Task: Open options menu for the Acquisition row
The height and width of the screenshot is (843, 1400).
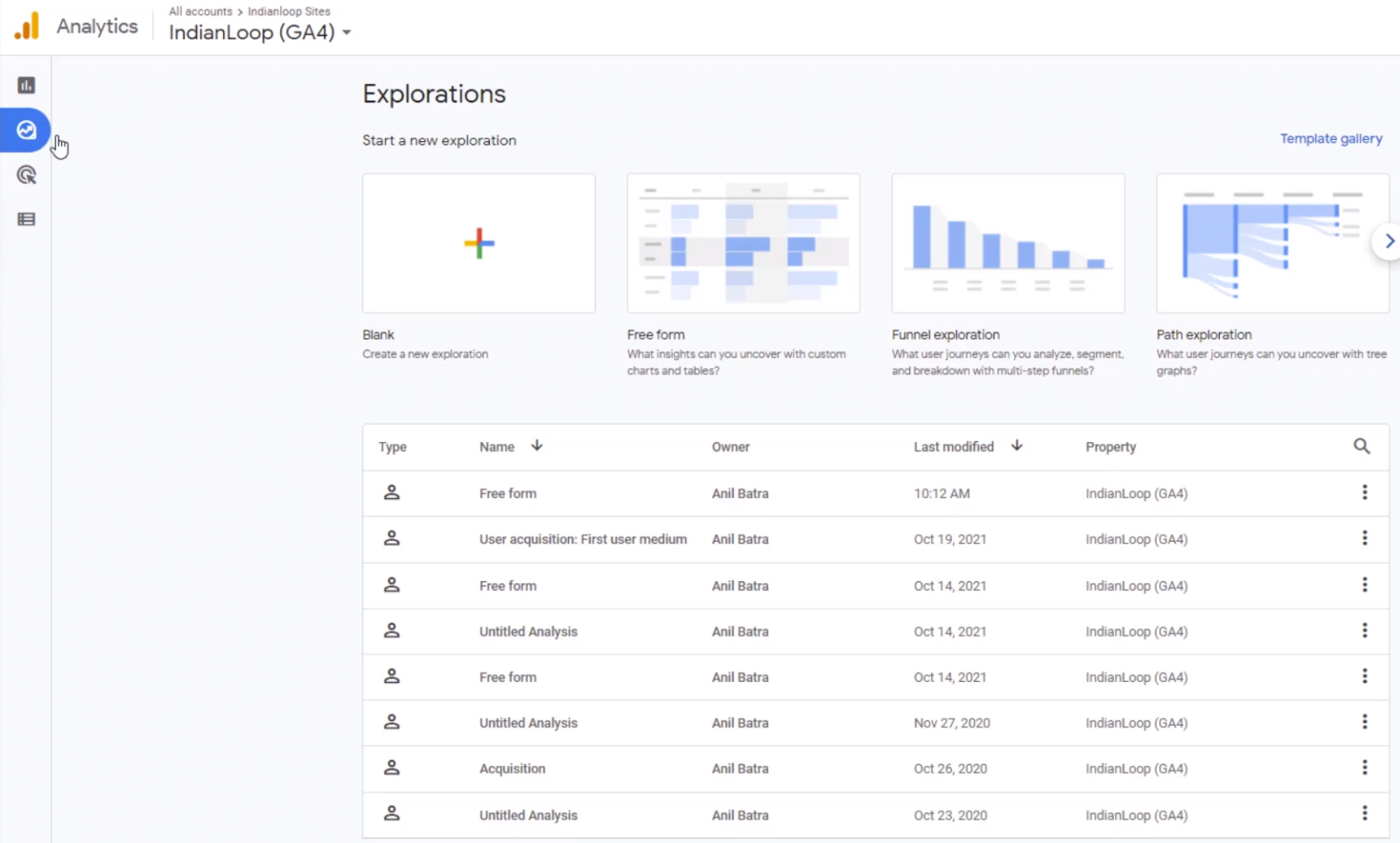Action: click(x=1365, y=767)
